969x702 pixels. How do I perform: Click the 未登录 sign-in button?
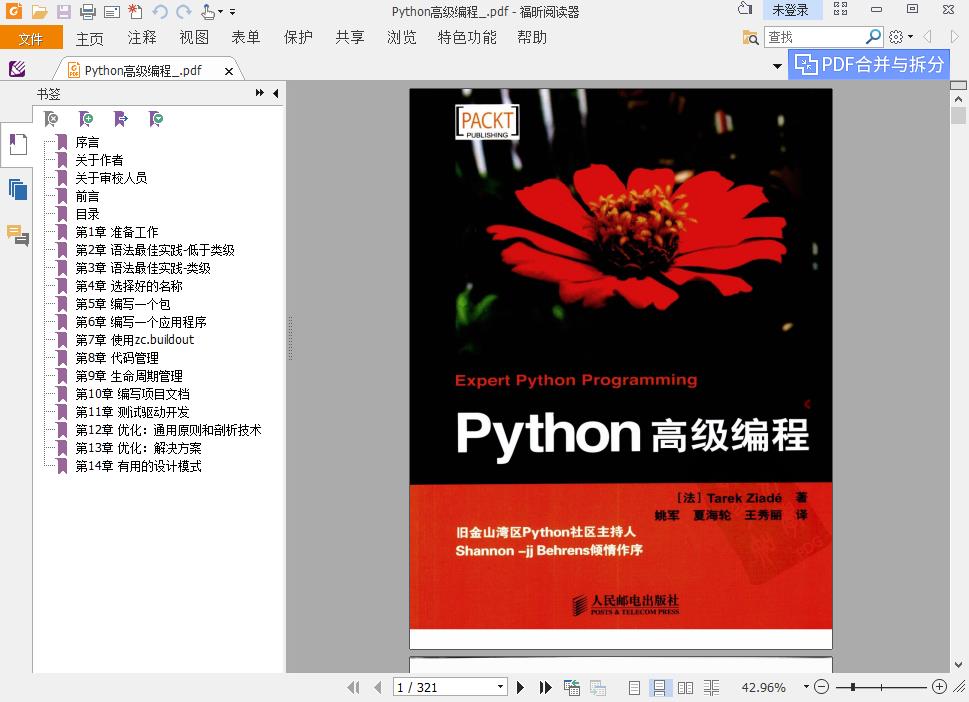[x=790, y=10]
